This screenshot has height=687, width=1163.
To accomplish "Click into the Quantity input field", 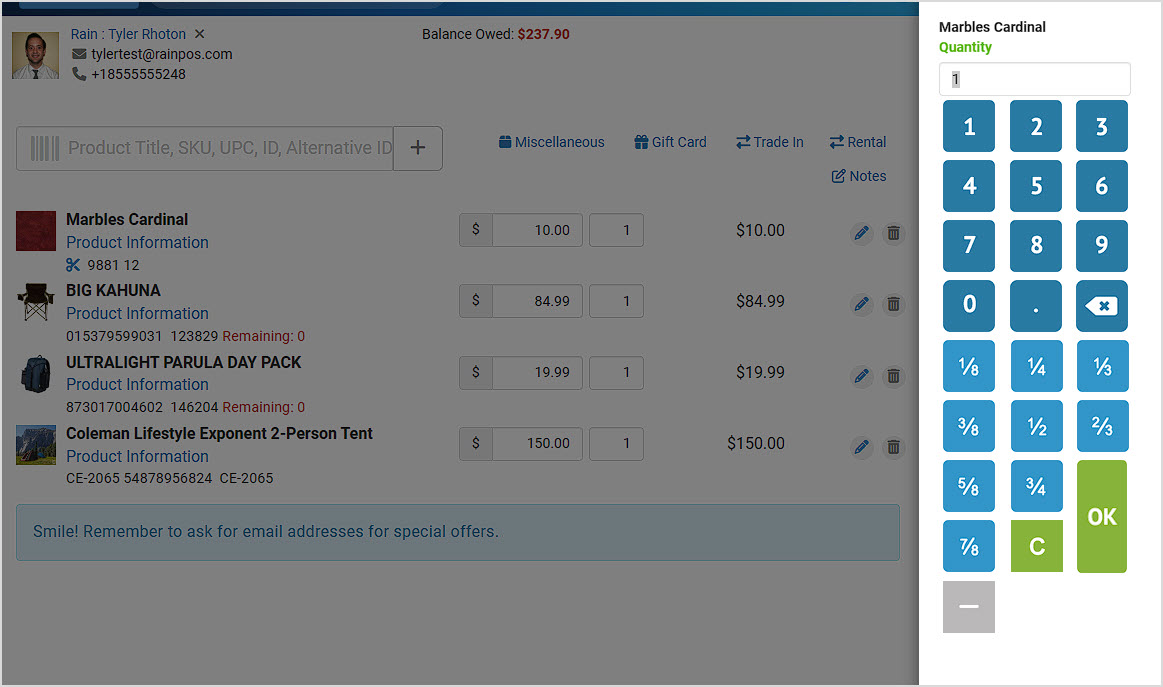I will coord(1034,79).
